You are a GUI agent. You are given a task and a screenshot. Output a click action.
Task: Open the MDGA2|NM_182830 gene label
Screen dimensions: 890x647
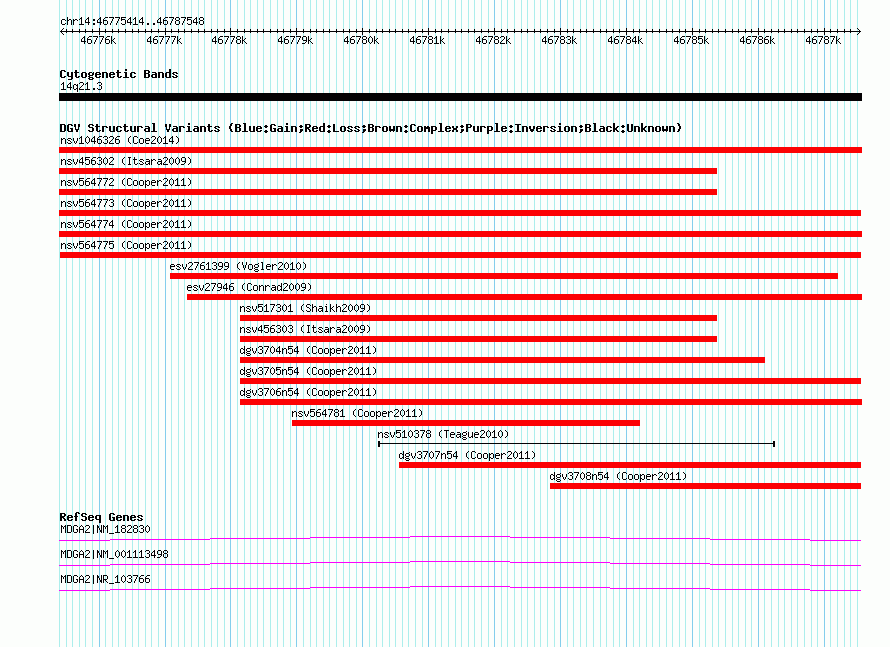(105, 530)
